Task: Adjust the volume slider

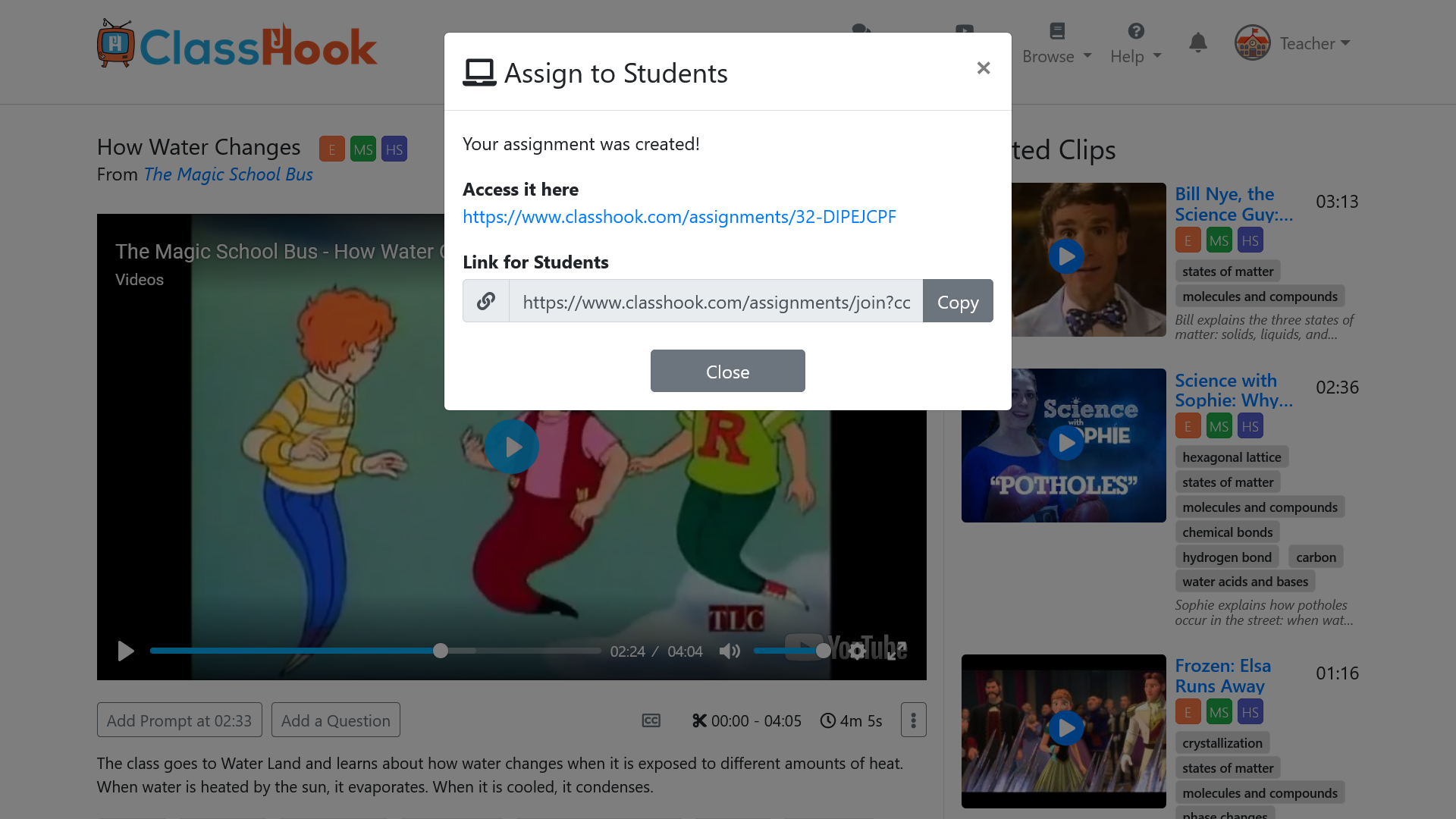Action: pyautogui.click(x=791, y=651)
